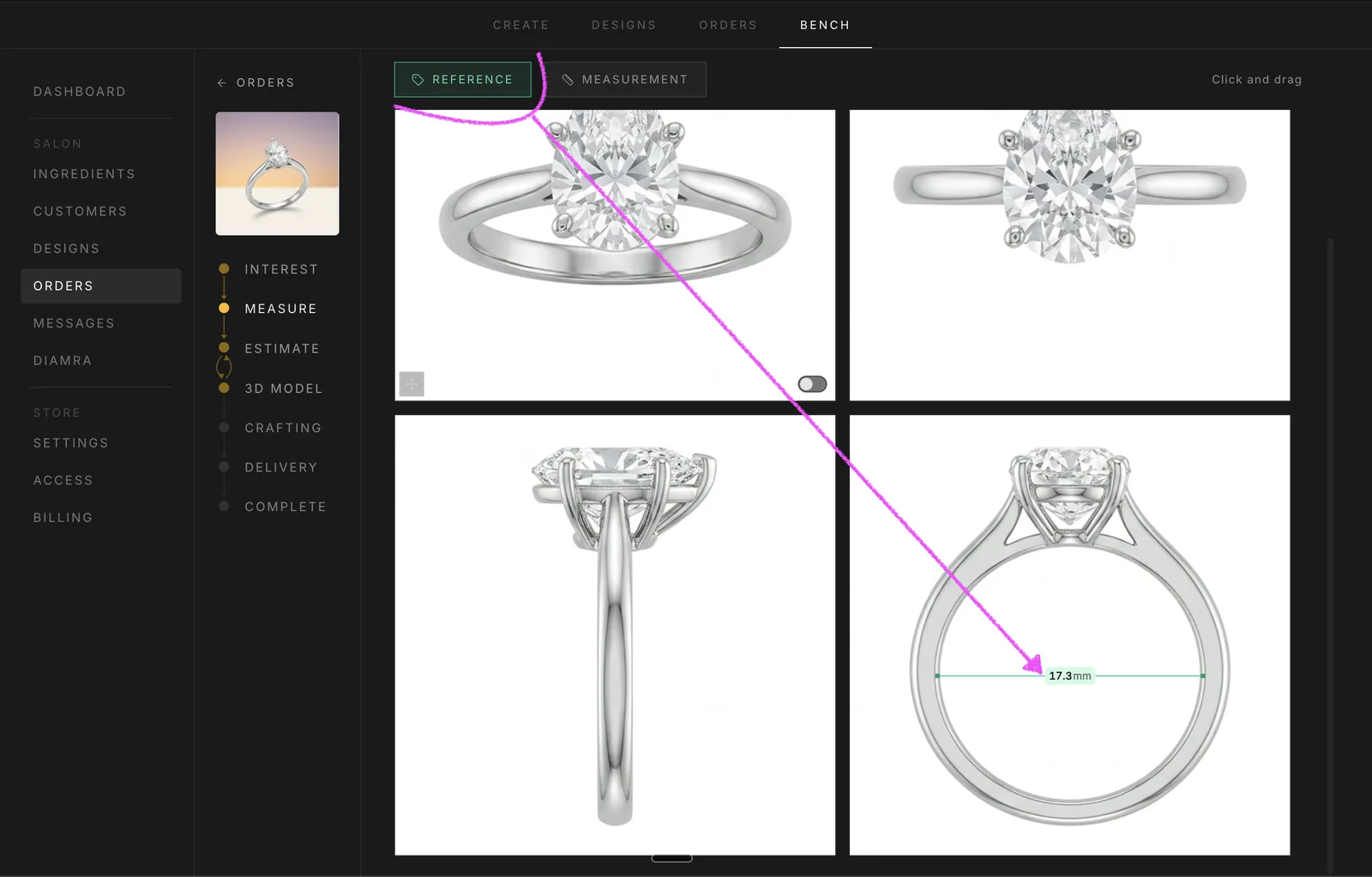Click the gray dot beside the Crafting step
1372x877 pixels.
click(224, 427)
